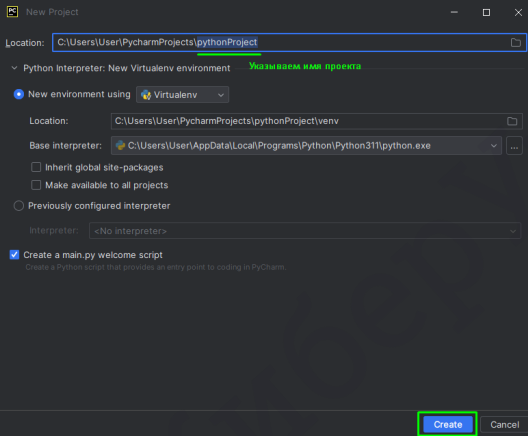Uncheck Create a main.py welcome script
Image resolution: width=528 pixels, height=436 pixels.
point(14,255)
